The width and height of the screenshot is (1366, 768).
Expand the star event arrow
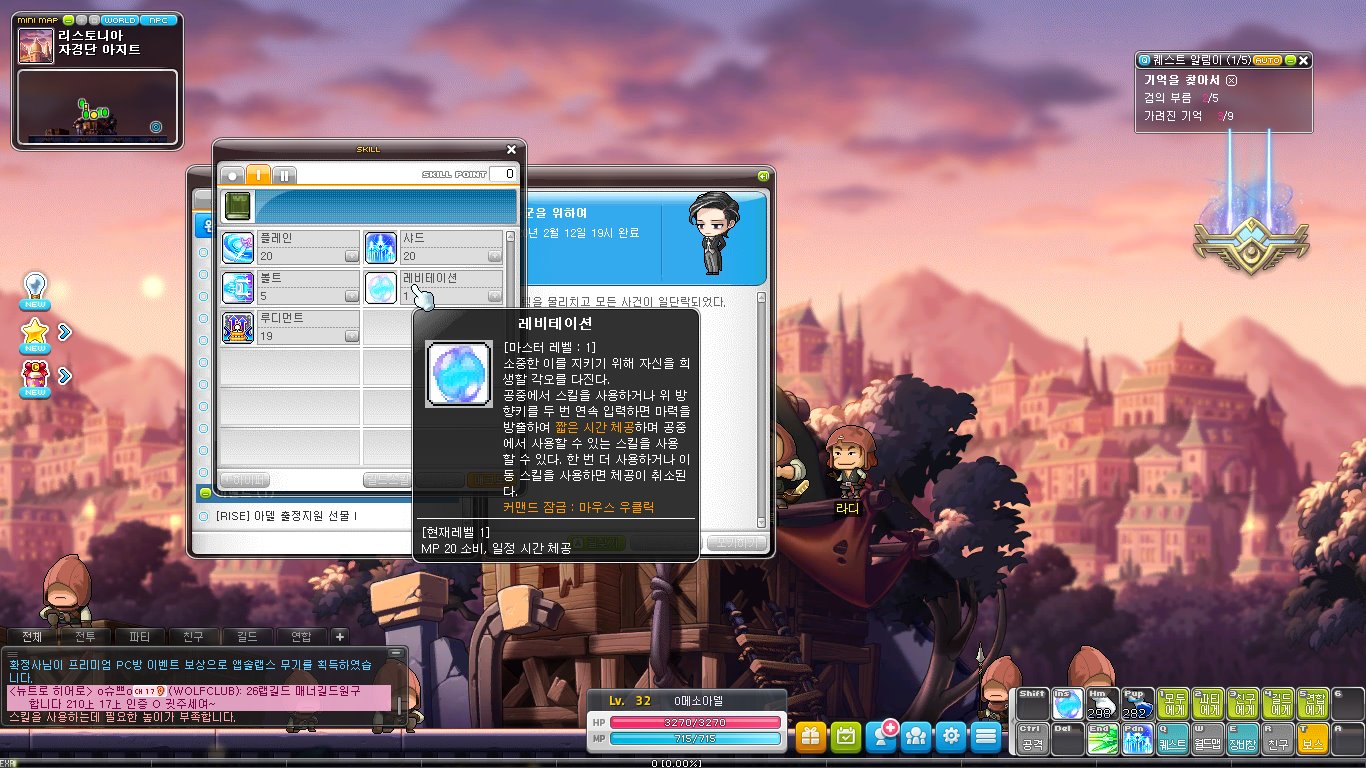coord(65,332)
